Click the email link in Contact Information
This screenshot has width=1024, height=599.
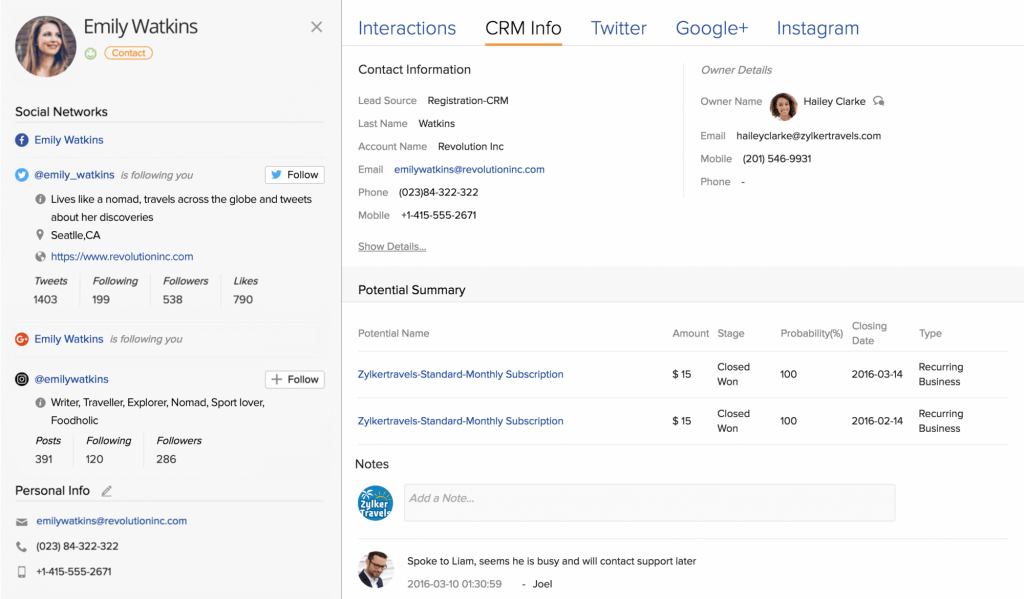469,170
